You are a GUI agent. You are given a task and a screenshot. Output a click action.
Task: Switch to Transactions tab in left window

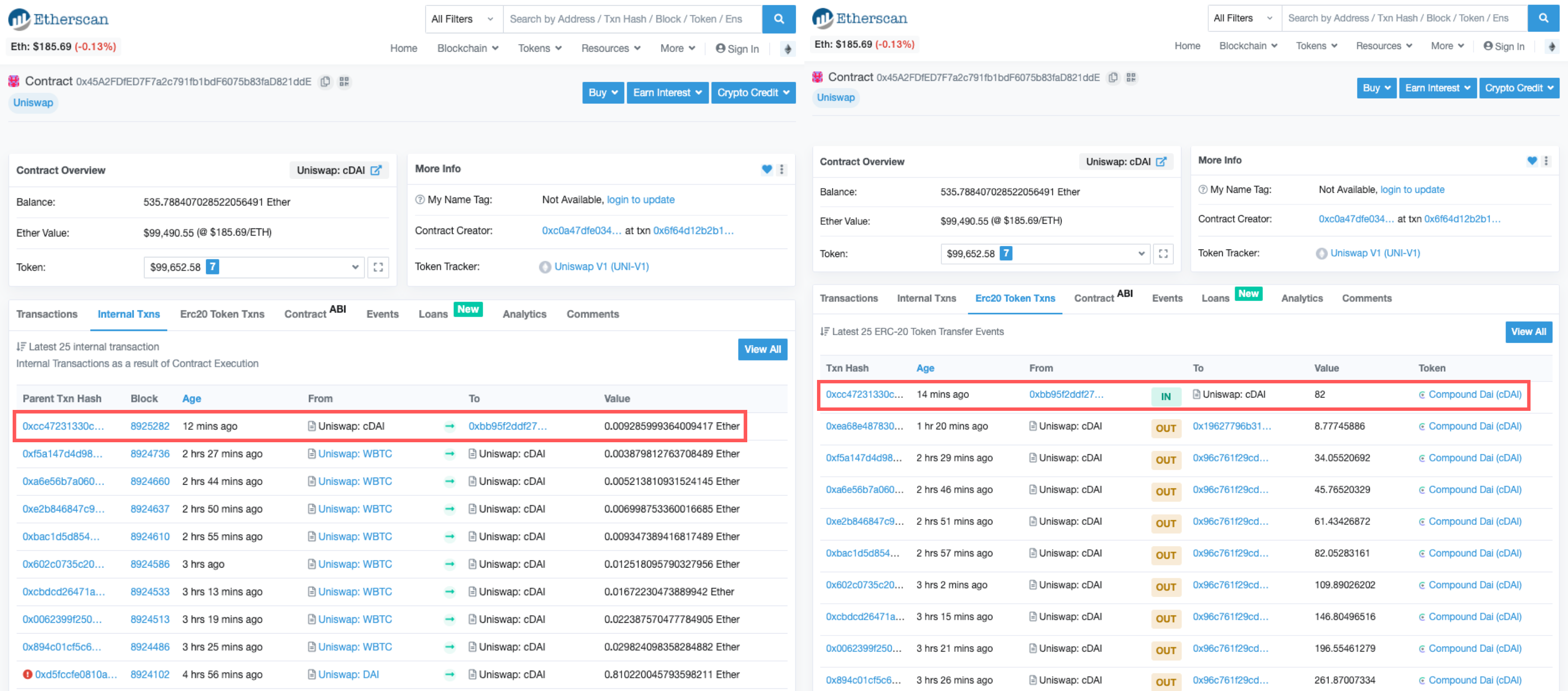[x=47, y=314]
